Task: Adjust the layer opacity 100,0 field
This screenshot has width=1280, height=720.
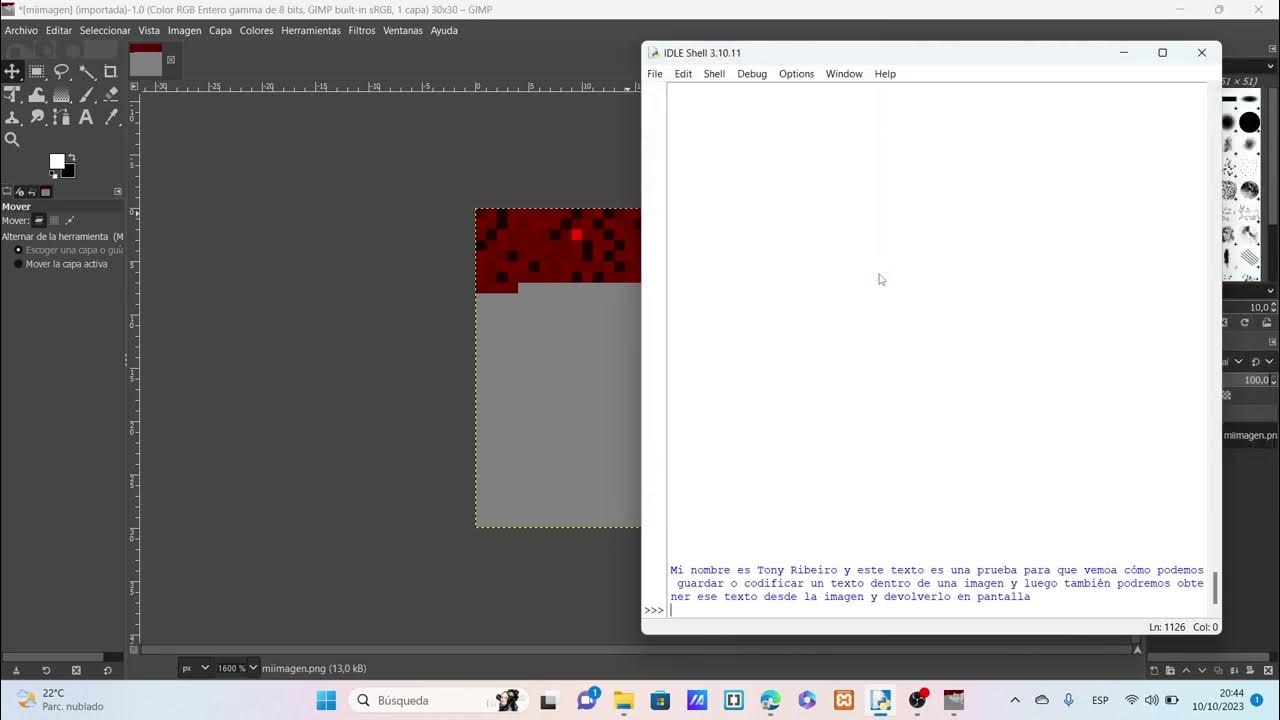Action: tap(1252, 380)
